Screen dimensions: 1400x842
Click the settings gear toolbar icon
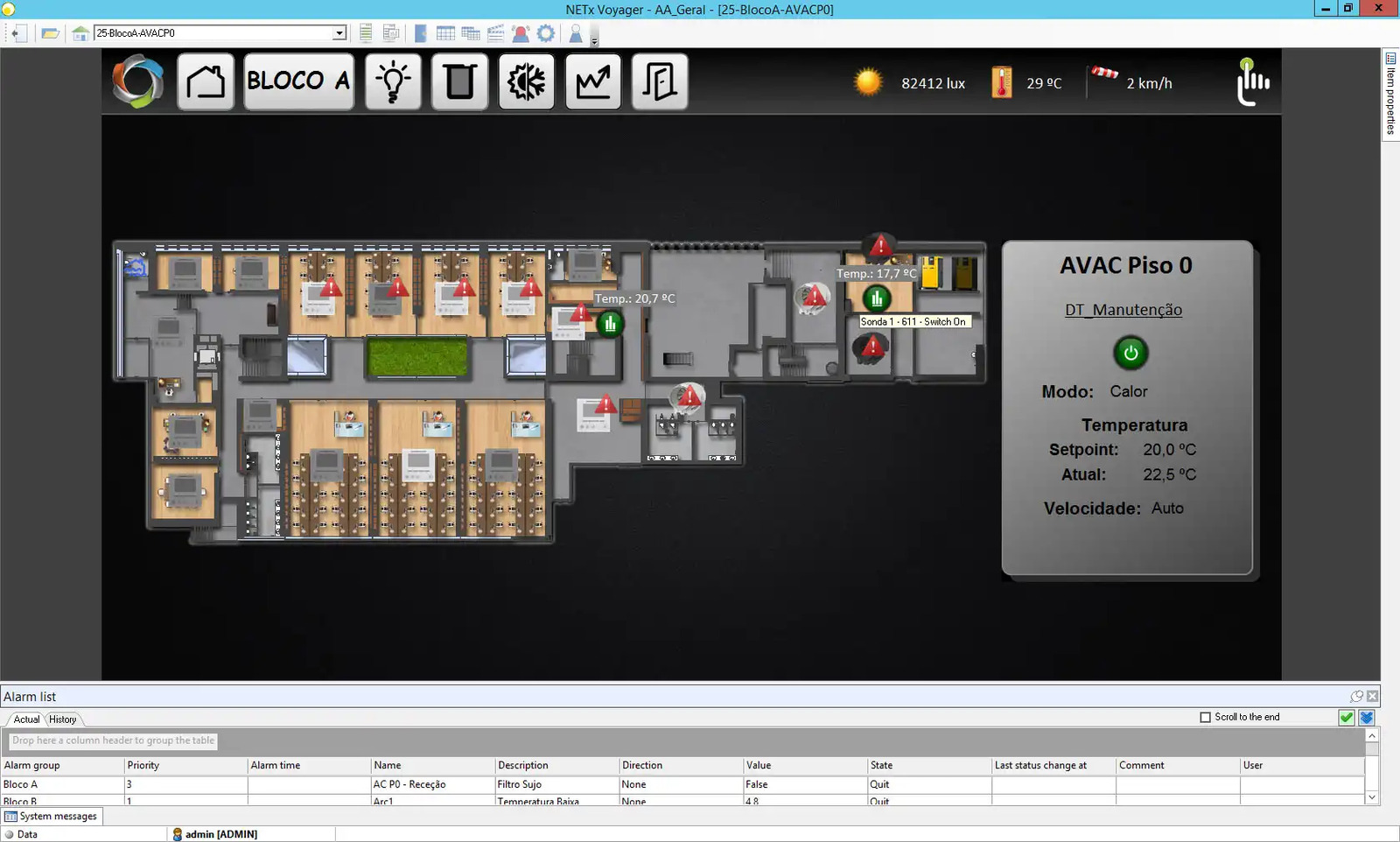click(x=546, y=33)
